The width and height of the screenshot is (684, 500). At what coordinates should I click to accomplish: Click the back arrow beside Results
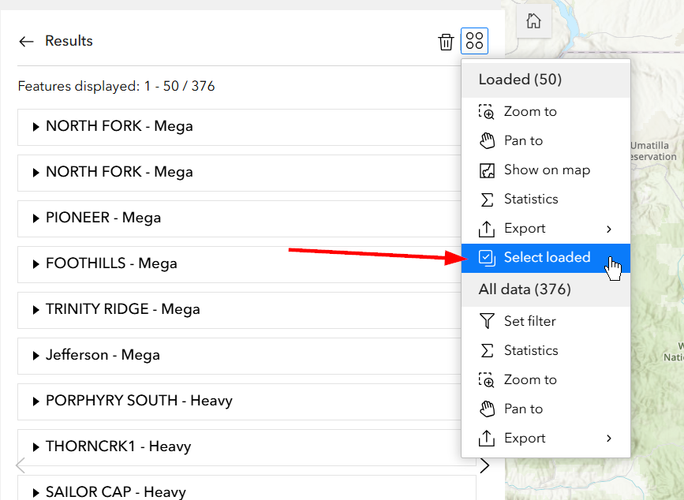pyautogui.click(x=26, y=41)
